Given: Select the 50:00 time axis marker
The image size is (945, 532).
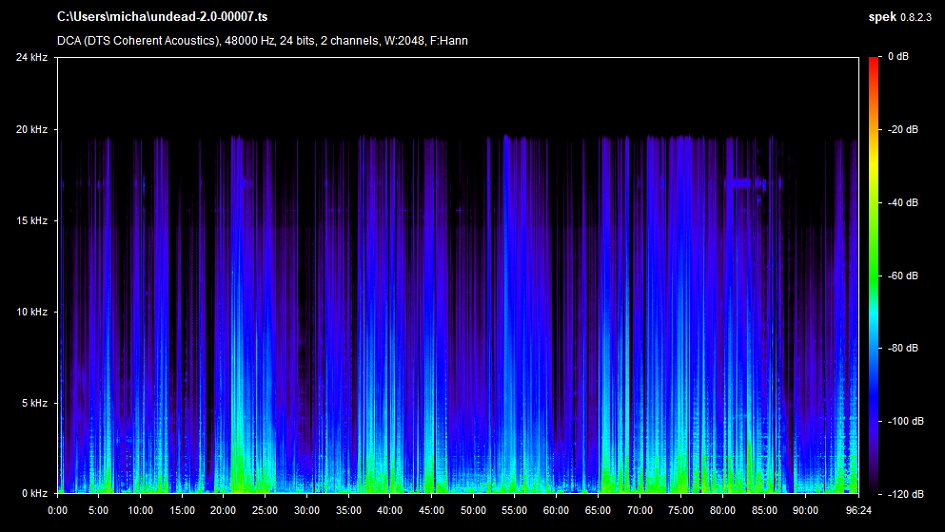Looking at the screenshot, I should pyautogui.click(x=473, y=509).
